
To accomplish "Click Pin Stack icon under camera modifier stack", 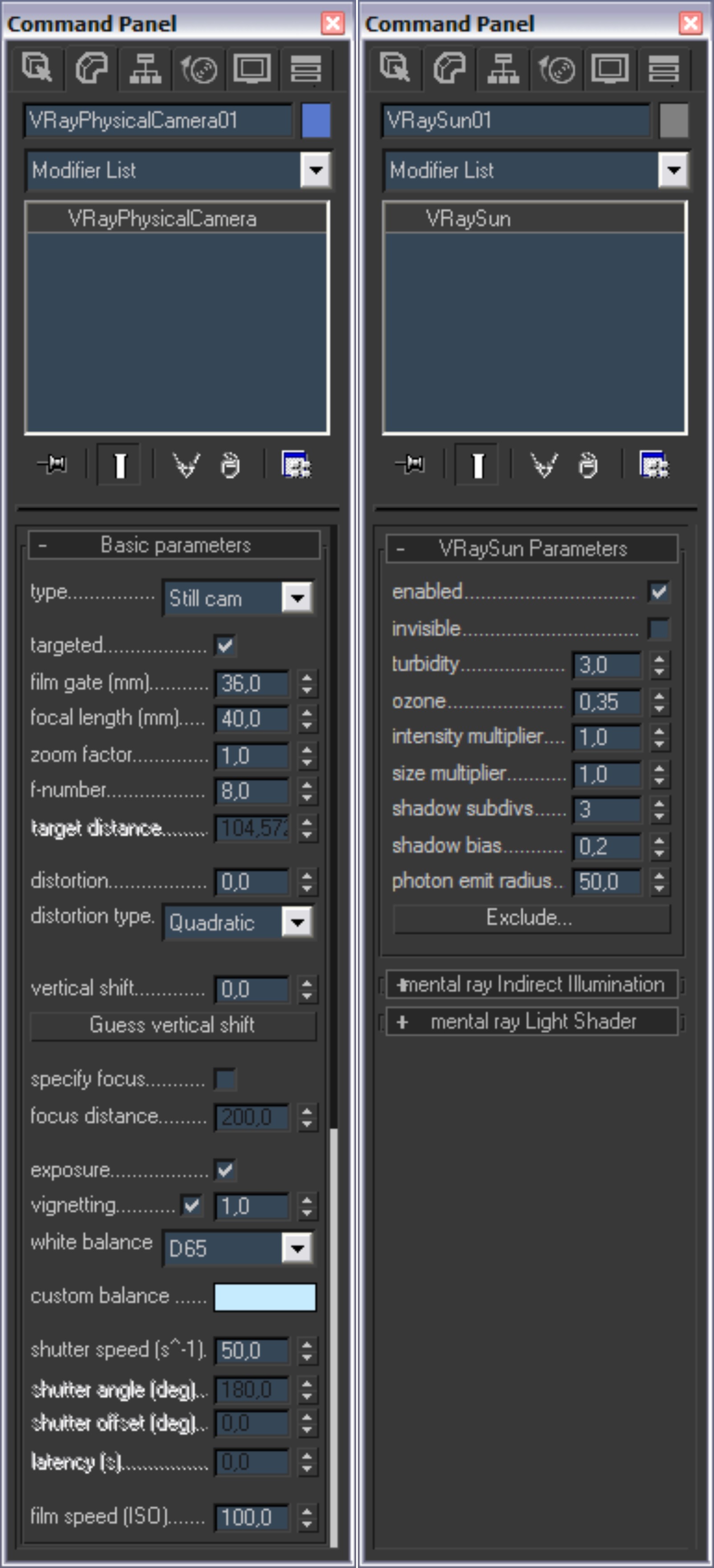I will click(53, 465).
